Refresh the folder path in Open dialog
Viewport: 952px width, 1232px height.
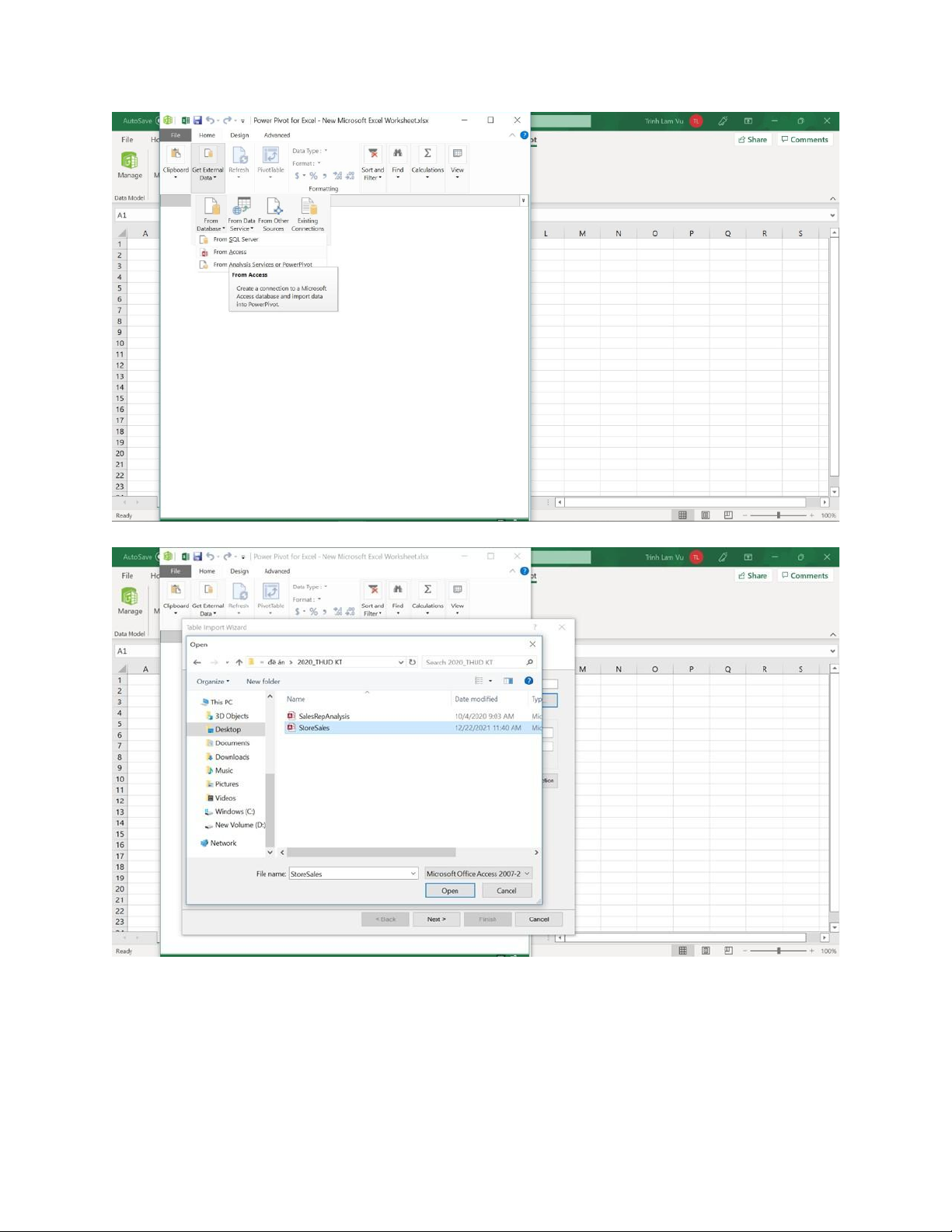point(413,662)
